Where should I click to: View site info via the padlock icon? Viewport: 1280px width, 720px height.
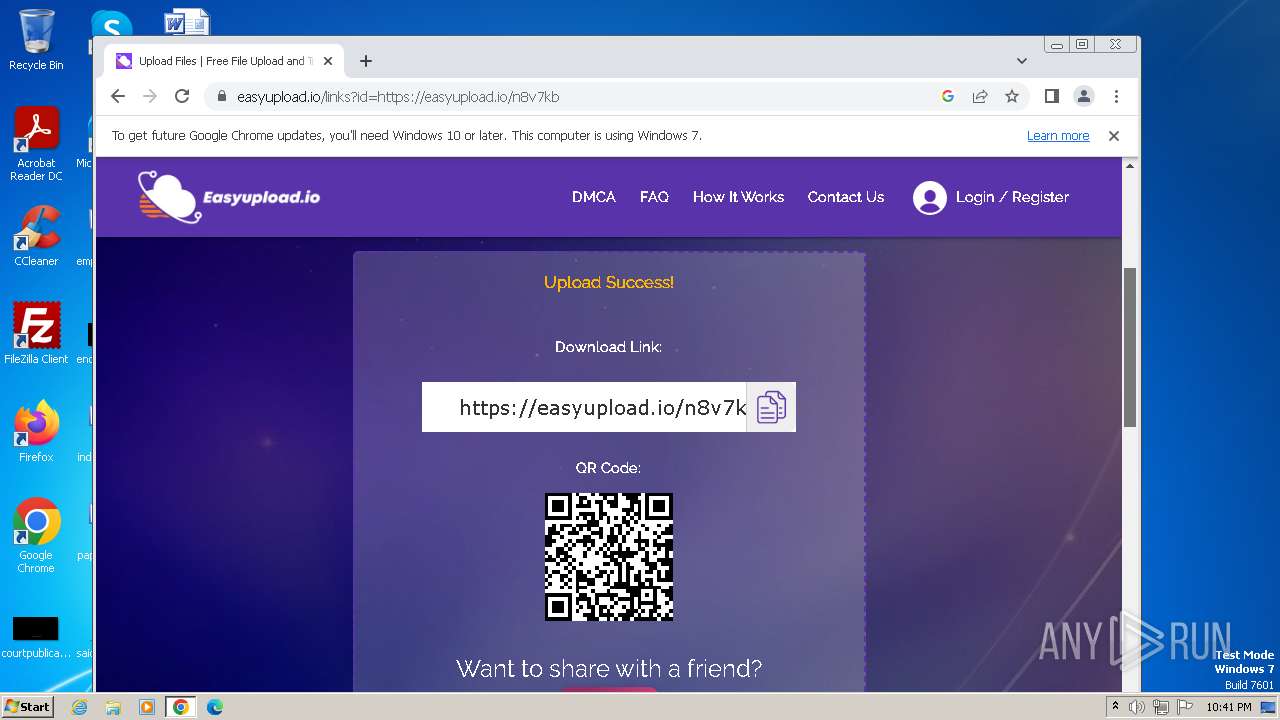click(221, 97)
